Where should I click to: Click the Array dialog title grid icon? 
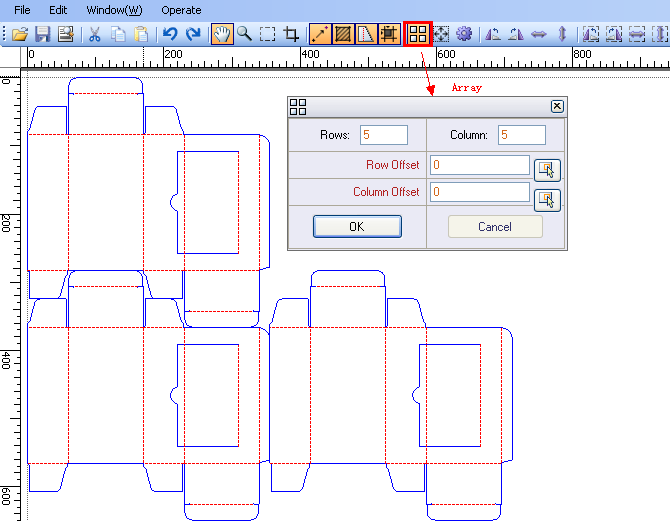[x=298, y=107]
